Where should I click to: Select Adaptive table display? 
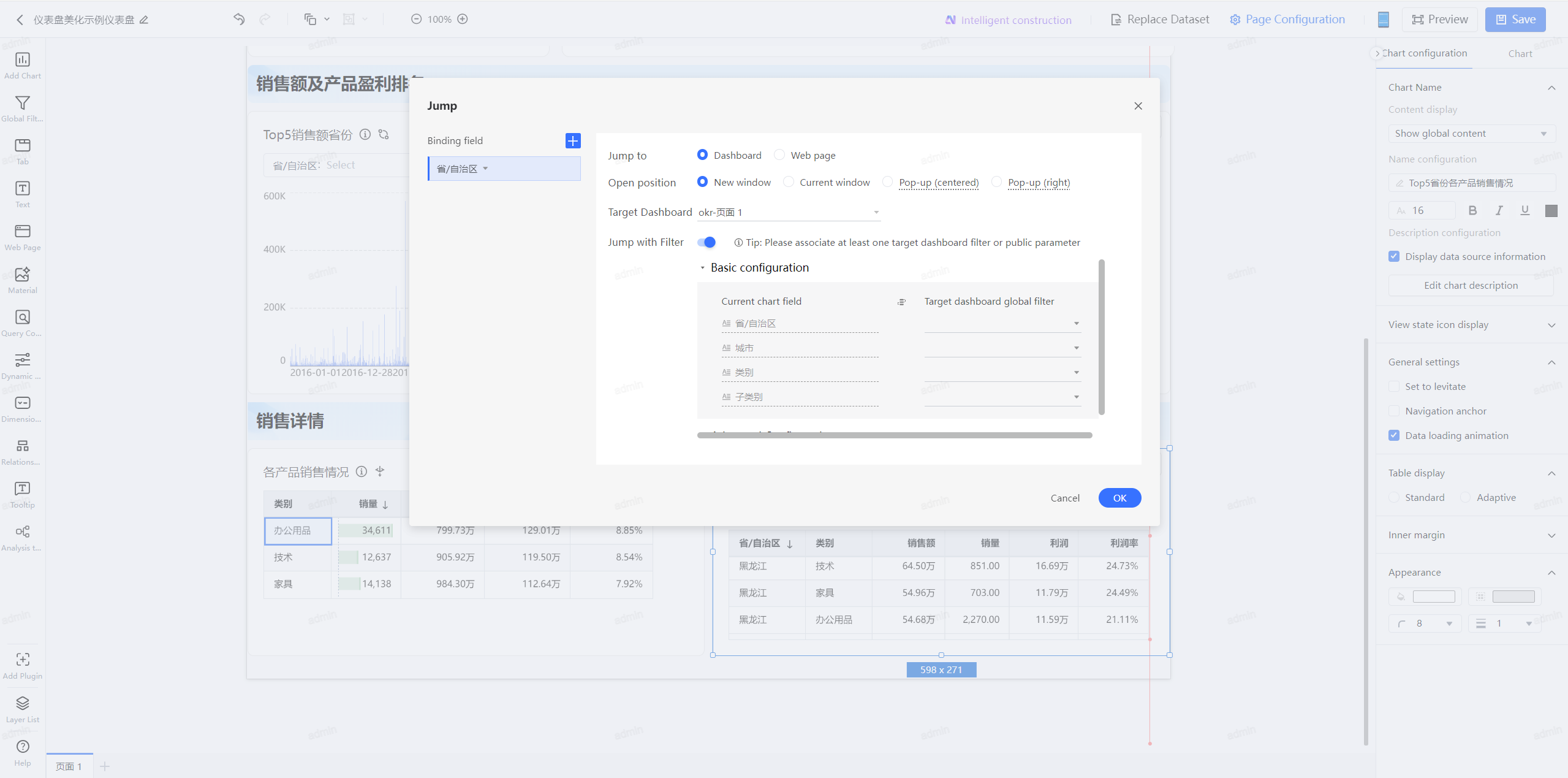(x=1466, y=497)
